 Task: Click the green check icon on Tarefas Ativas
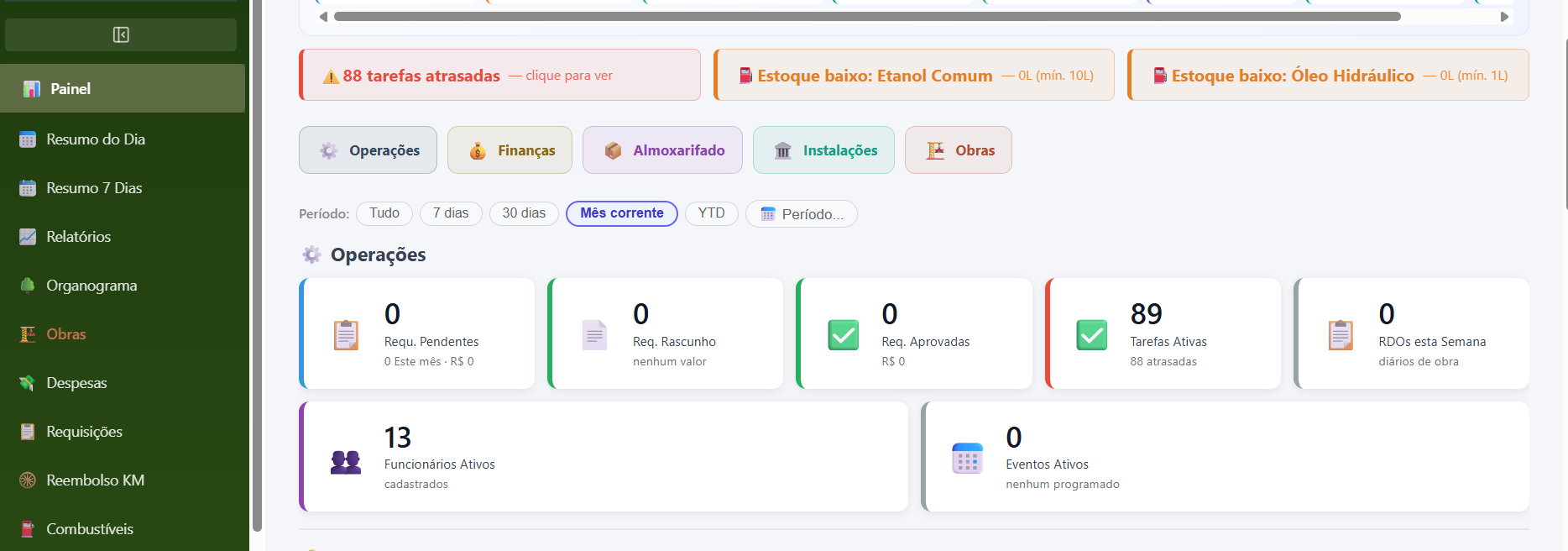pyautogui.click(x=1092, y=335)
